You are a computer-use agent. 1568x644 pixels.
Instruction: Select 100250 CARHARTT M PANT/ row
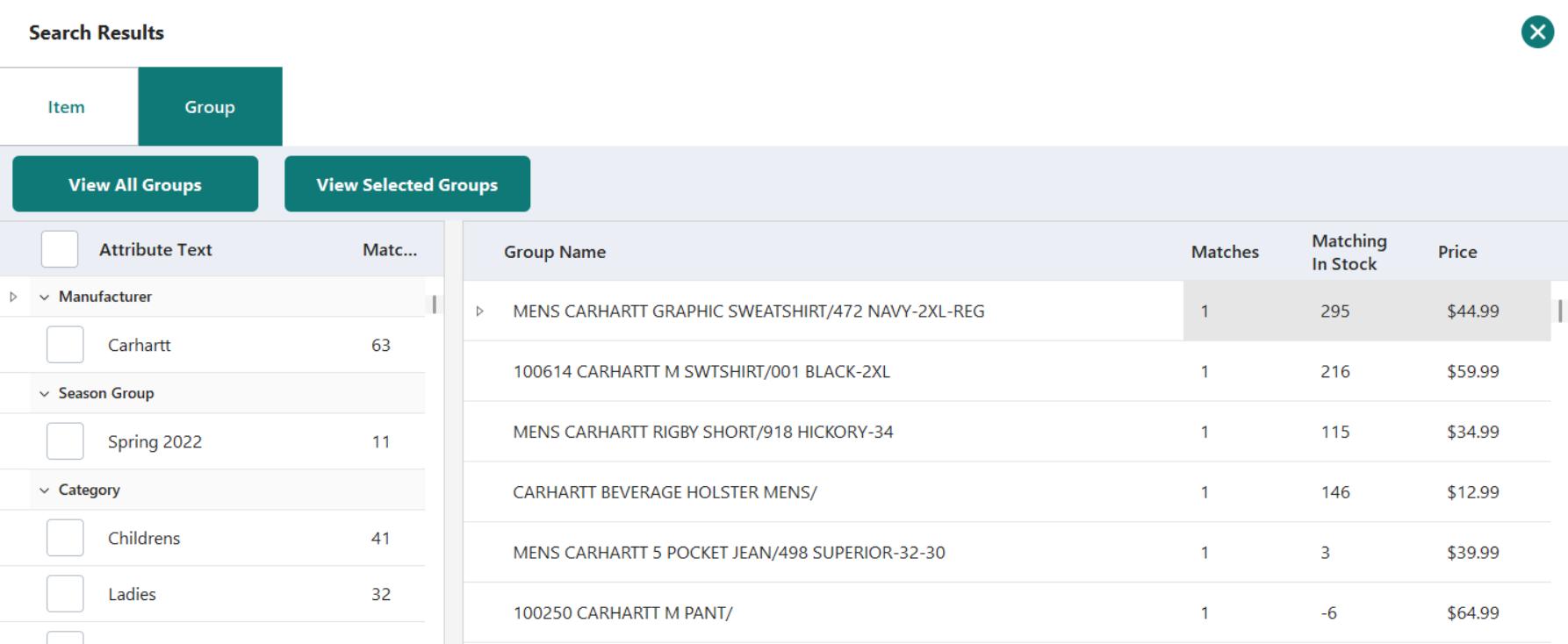pos(1007,612)
